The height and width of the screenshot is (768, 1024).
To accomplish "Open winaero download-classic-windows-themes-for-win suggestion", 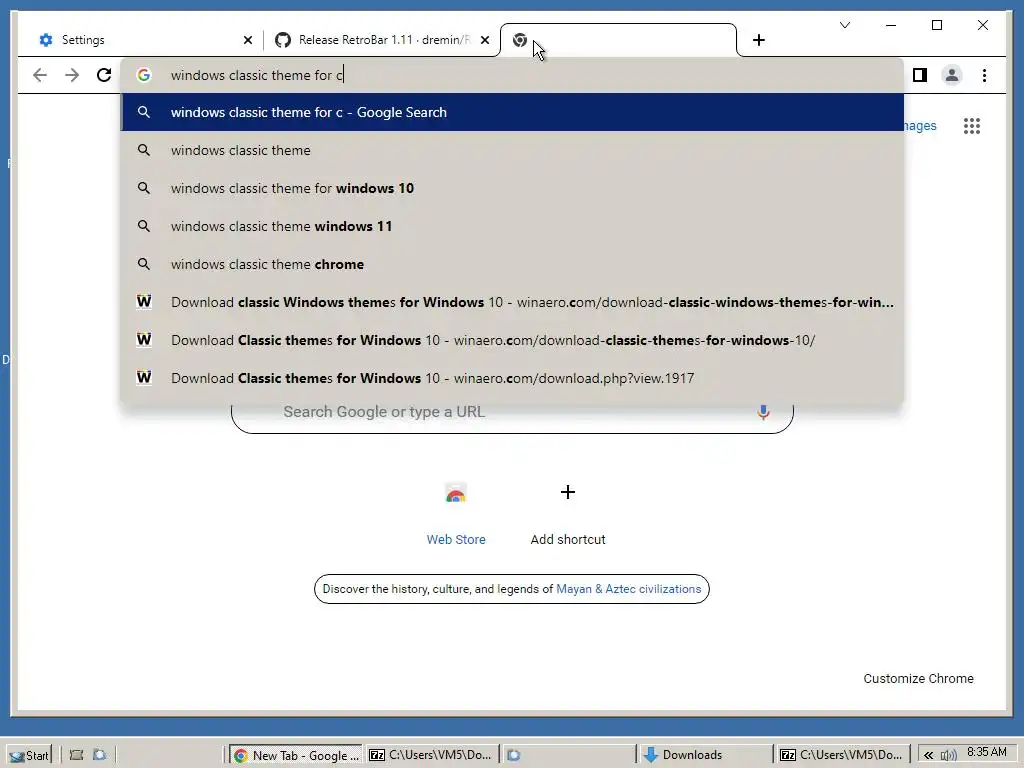I will click(x=512, y=302).
